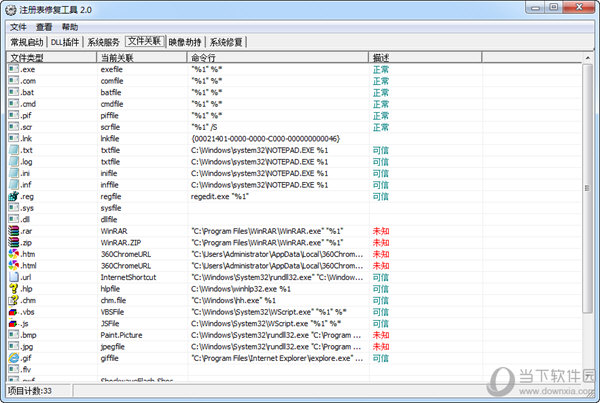The image size is (600, 403).
Task: Select the Paint.Picture association cell
Action: coord(121,335)
